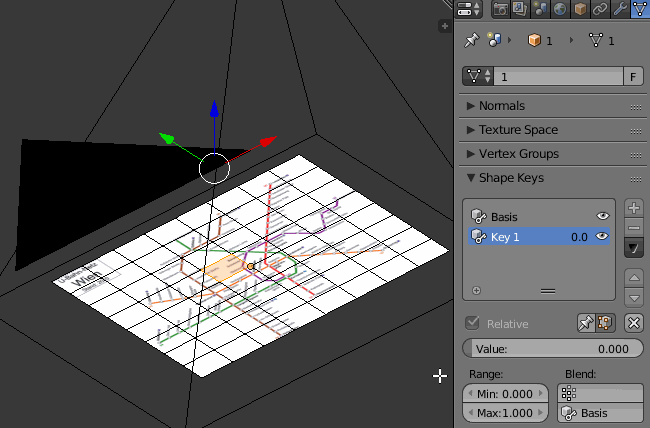Move shape key down in list
This screenshot has width=650, height=428.
click(x=634, y=297)
